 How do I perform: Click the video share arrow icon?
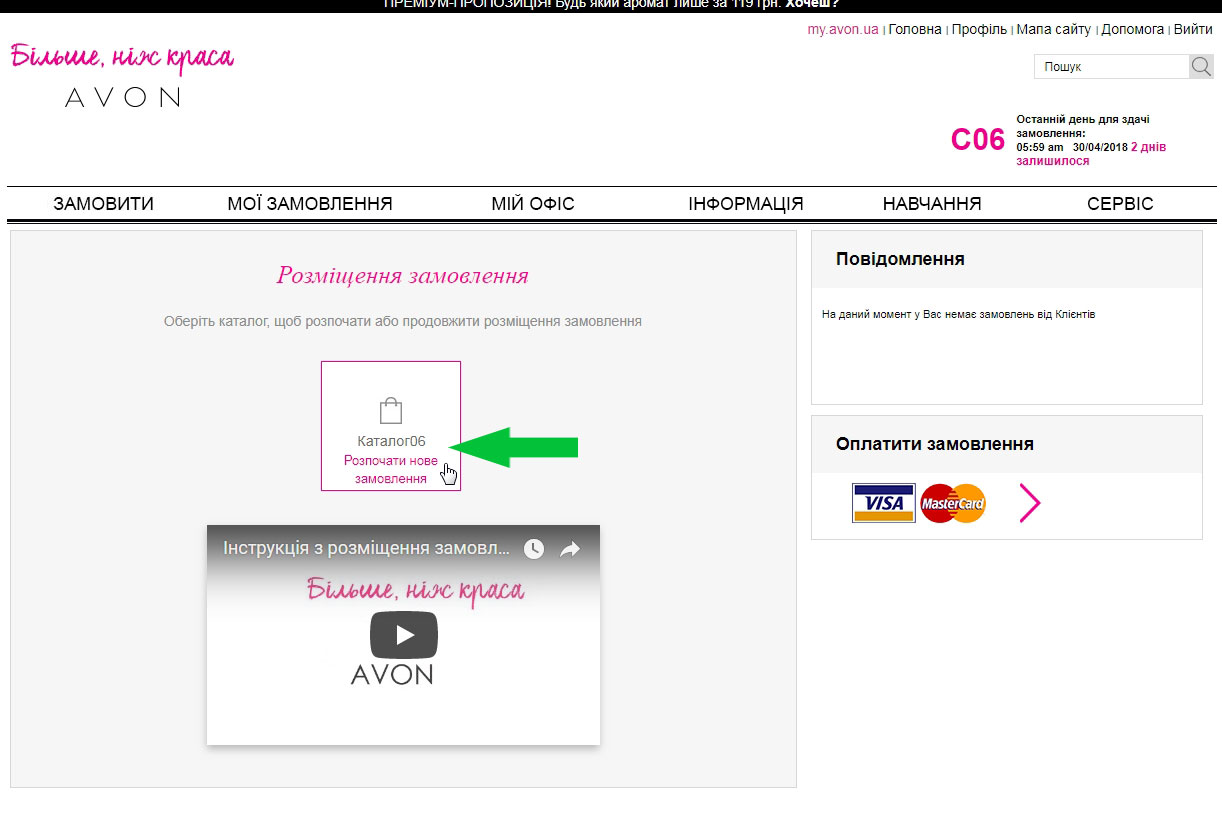570,549
